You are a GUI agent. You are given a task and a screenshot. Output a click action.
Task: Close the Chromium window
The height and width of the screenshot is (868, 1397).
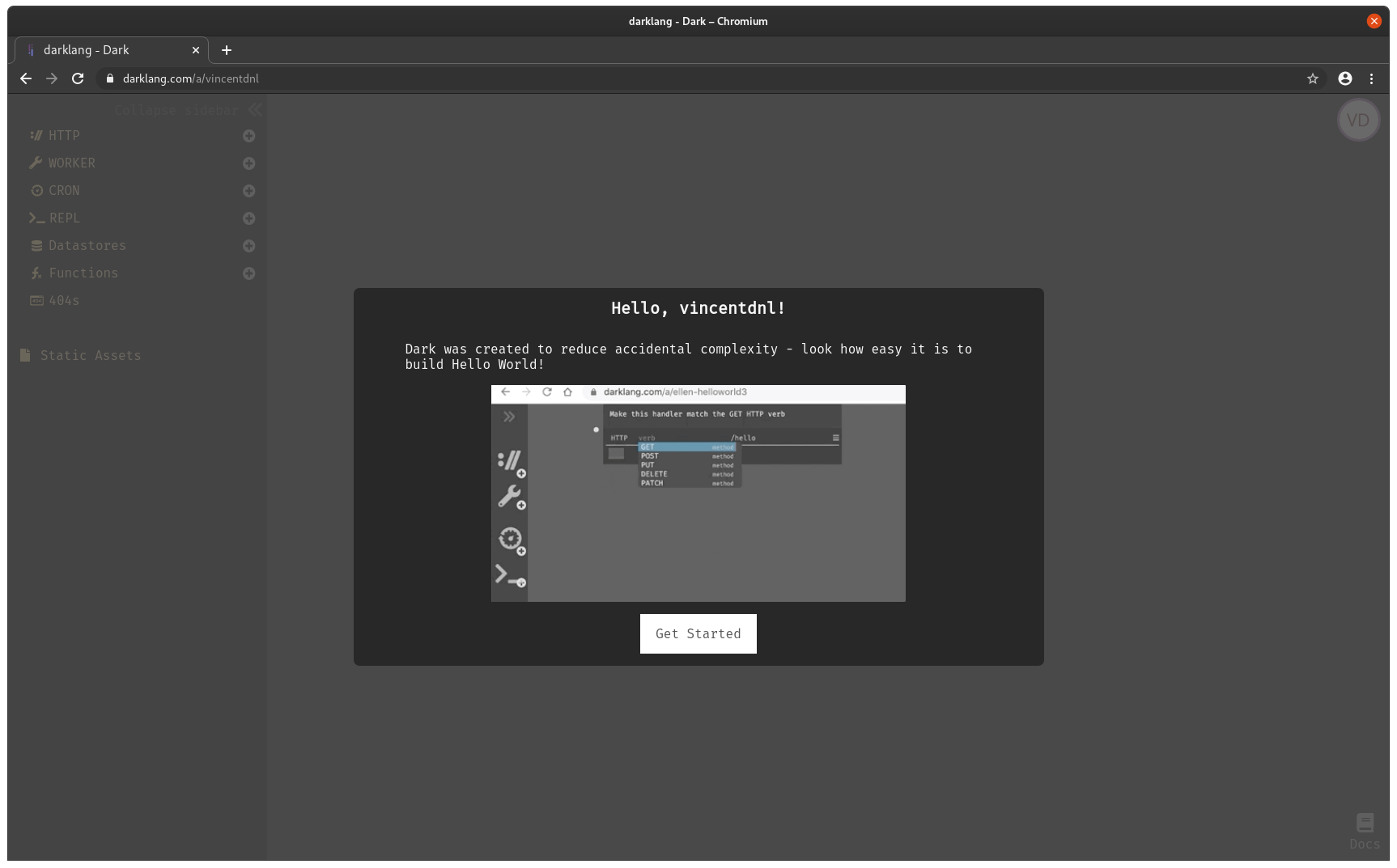pos(1374,21)
